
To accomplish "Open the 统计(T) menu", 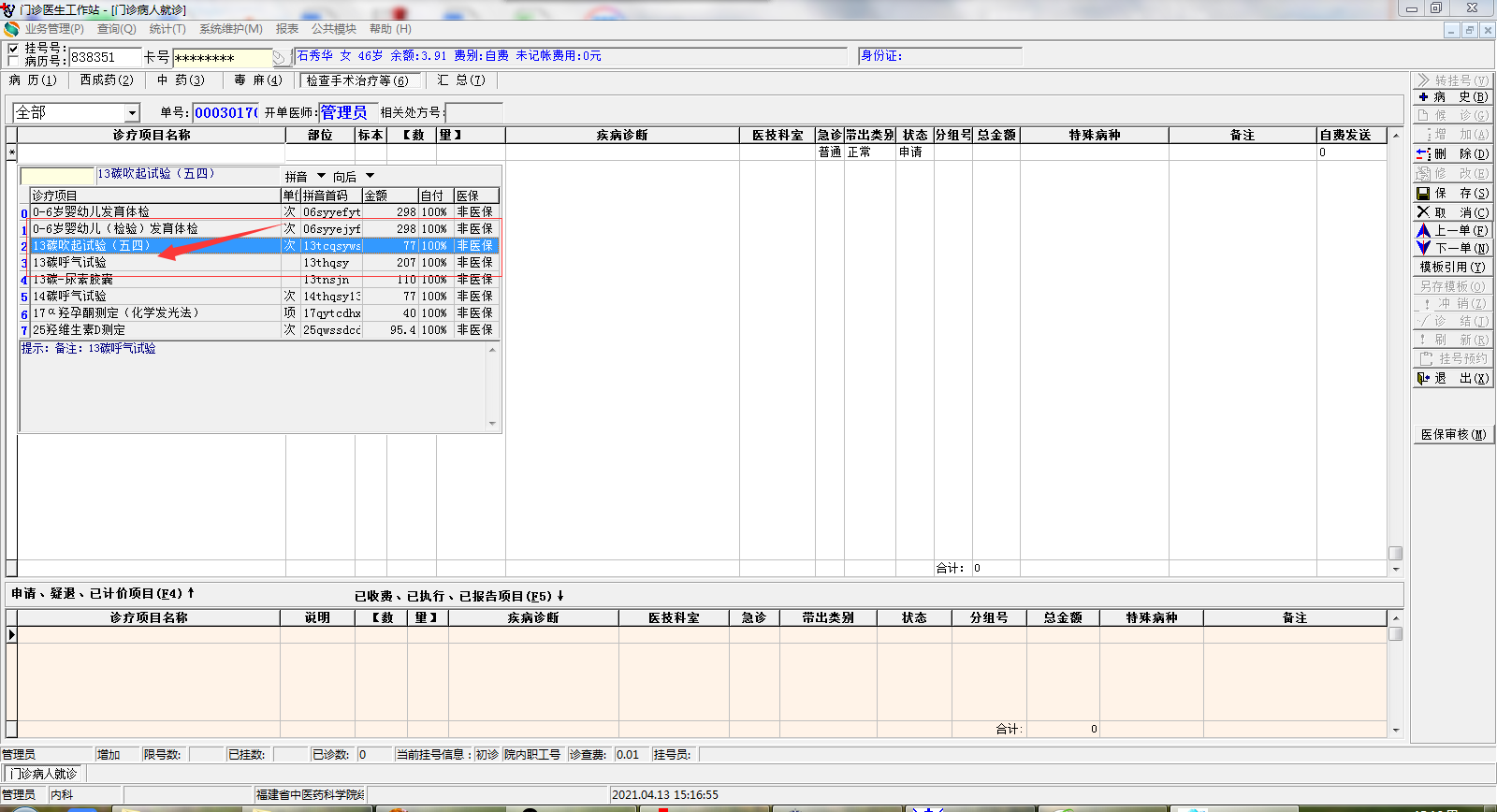I will (167, 29).
